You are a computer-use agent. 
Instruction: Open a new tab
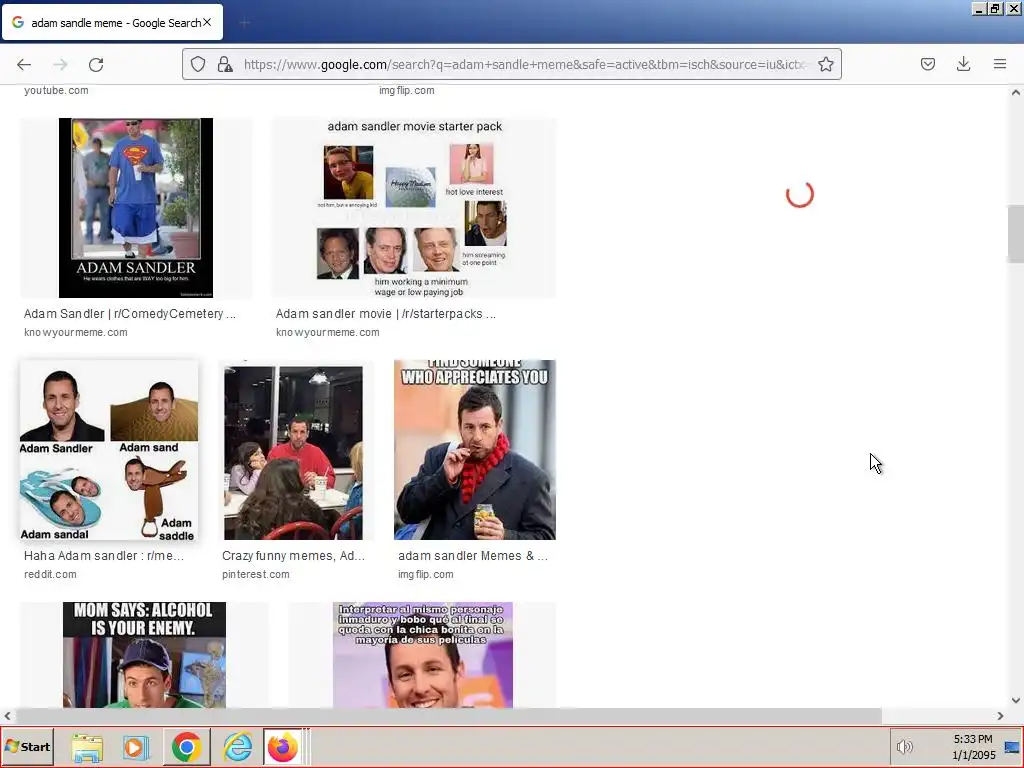pos(244,24)
